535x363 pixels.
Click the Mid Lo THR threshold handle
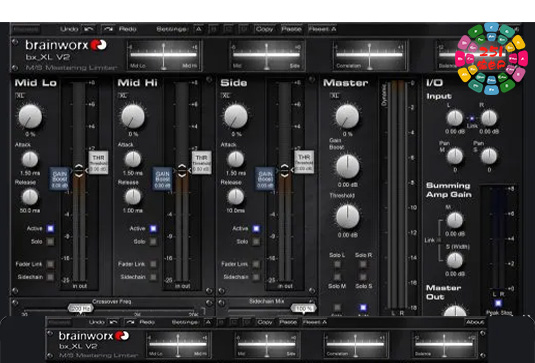click(98, 163)
